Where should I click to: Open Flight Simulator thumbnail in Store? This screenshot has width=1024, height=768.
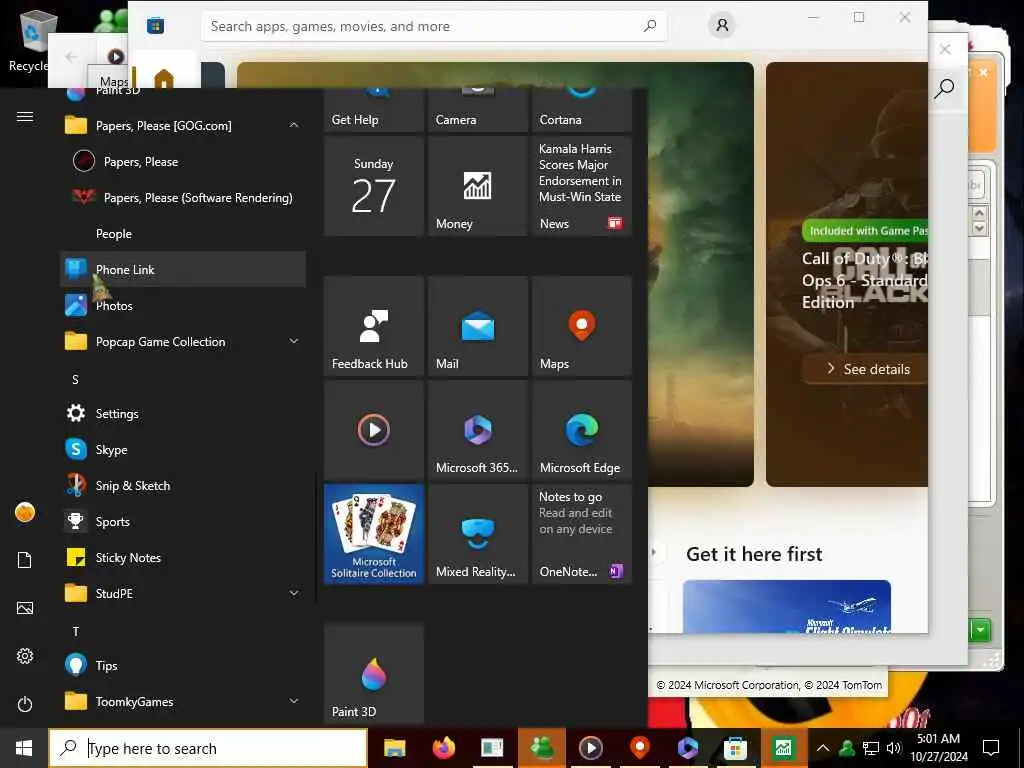coord(786,606)
